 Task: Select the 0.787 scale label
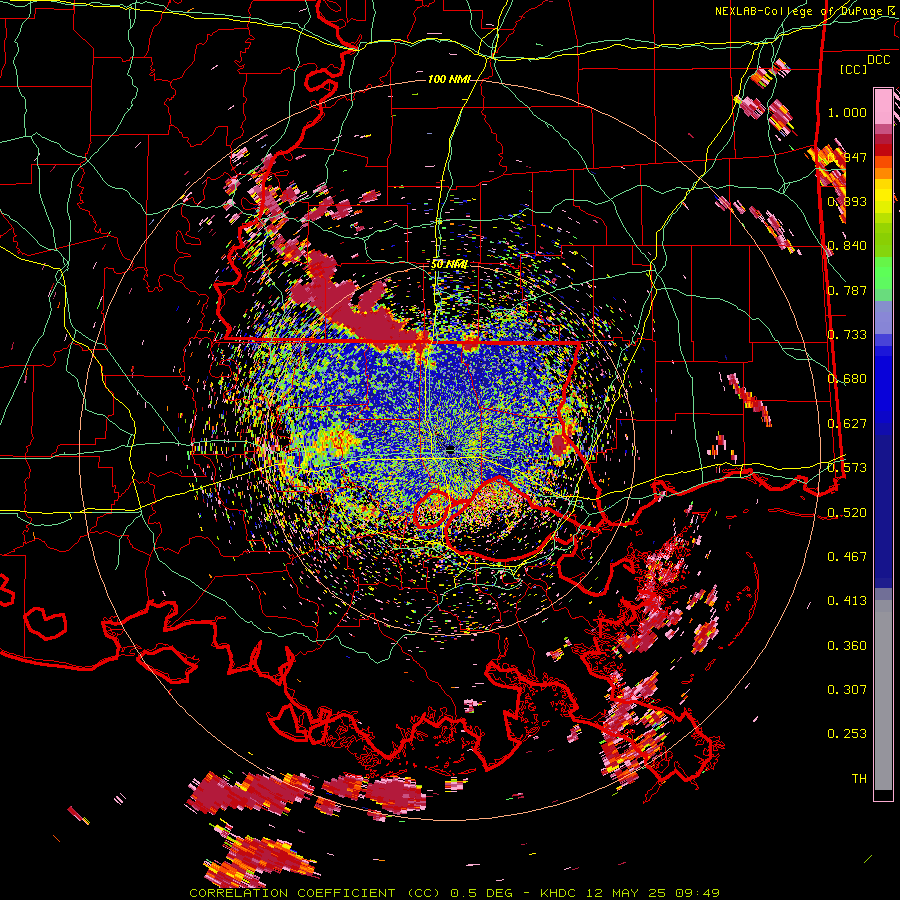[847, 290]
